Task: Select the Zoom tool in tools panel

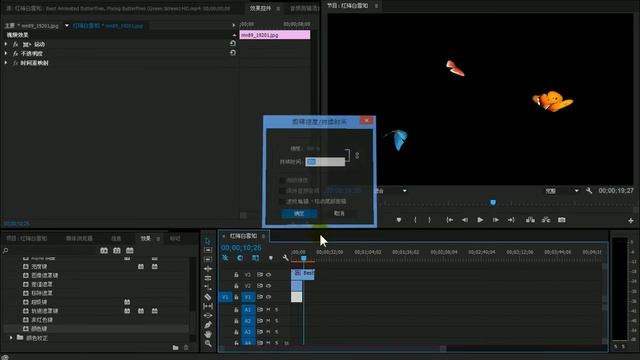Action: (208, 344)
